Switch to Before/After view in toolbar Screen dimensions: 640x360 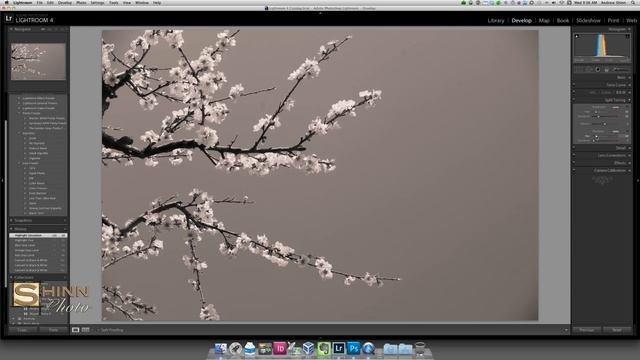point(85,330)
